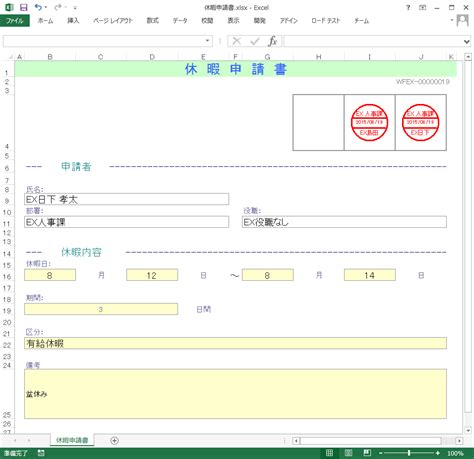This screenshot has width=474, height=459.
Task: Expand the formula bar chevron
Action: (466, 41)
